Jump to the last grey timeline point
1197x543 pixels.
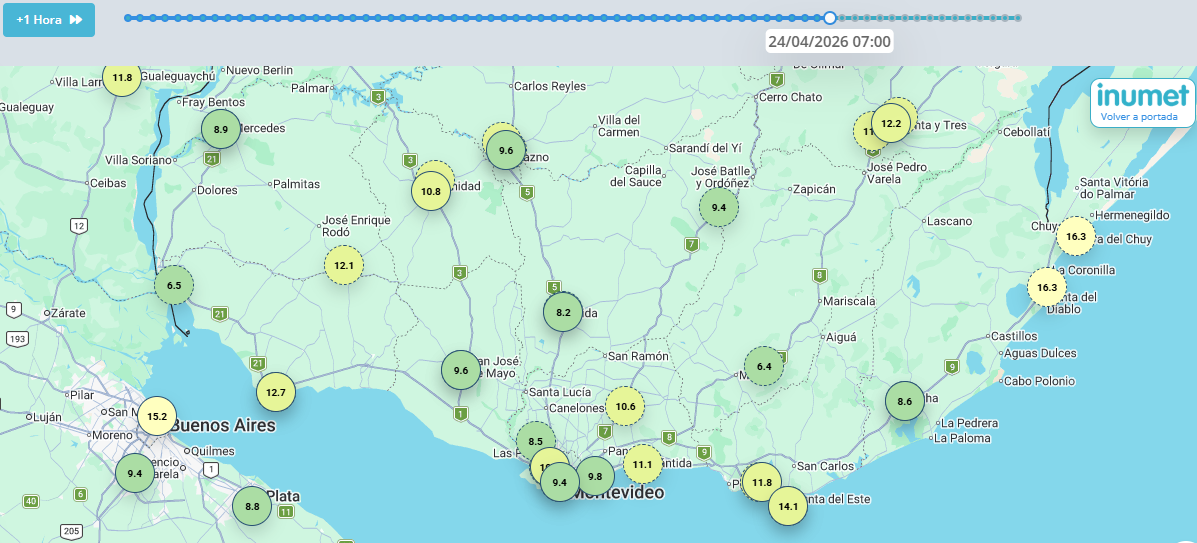(1018, 18)
